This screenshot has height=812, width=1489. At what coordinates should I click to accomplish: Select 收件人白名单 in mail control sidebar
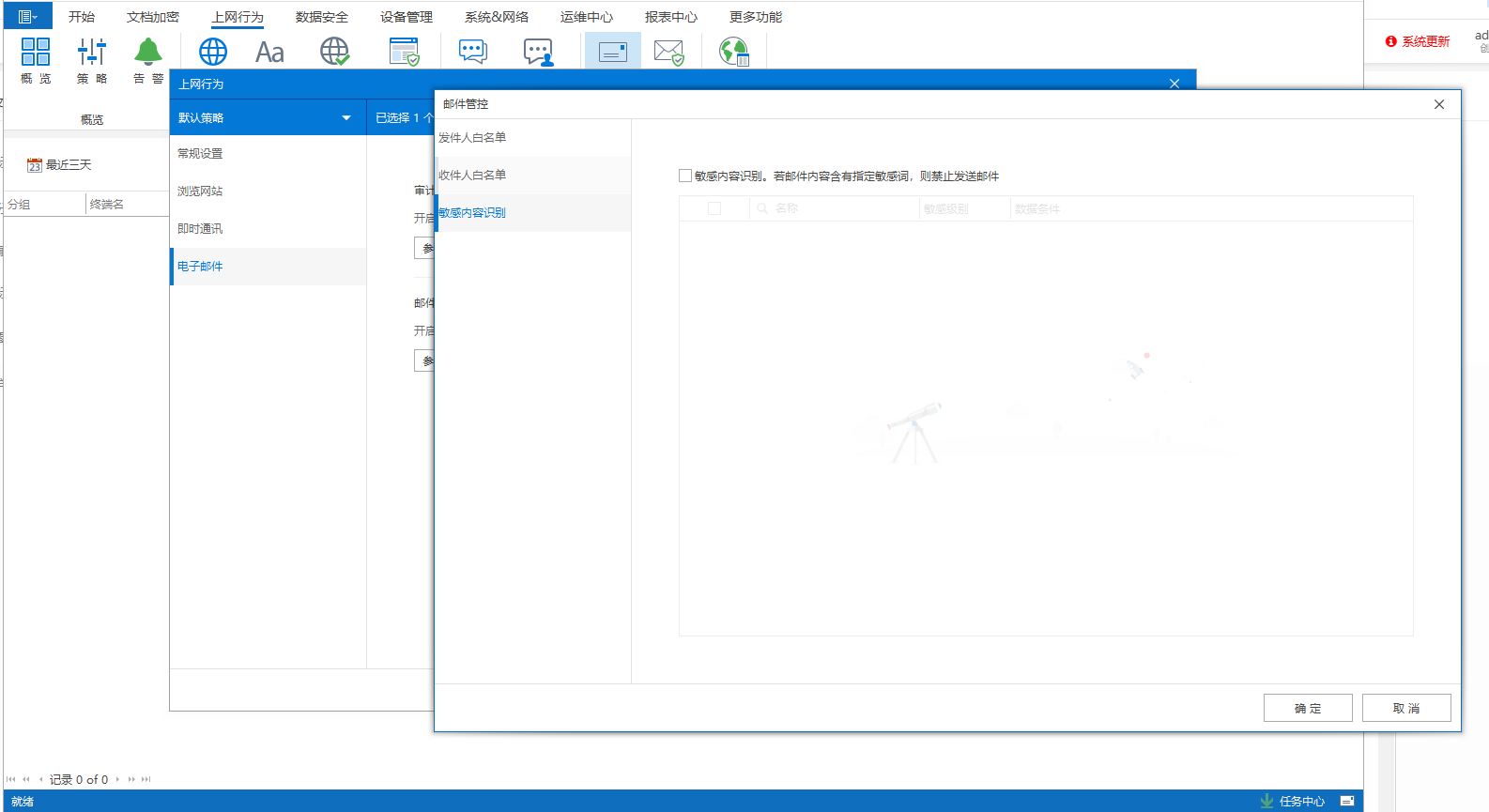point(532,176)
